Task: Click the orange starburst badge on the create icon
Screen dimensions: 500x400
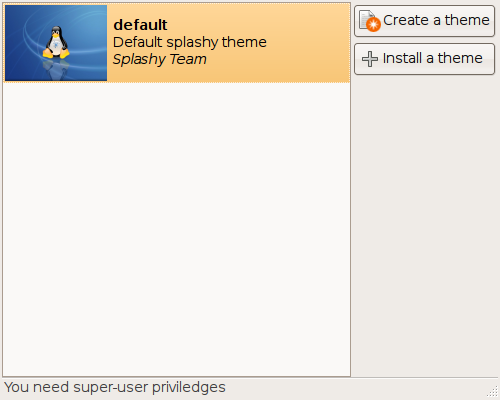Action: tap(373, 24)
